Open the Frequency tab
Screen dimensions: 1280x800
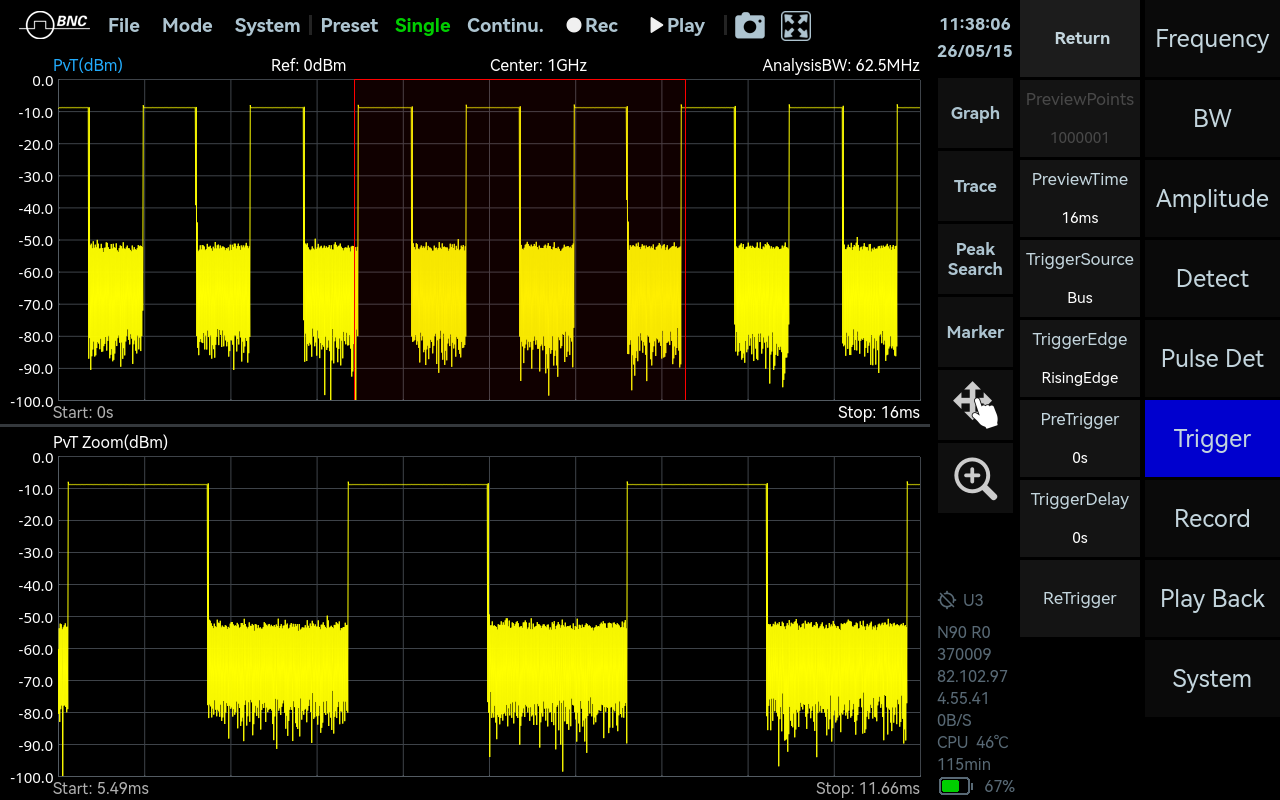pos(1212,39)
